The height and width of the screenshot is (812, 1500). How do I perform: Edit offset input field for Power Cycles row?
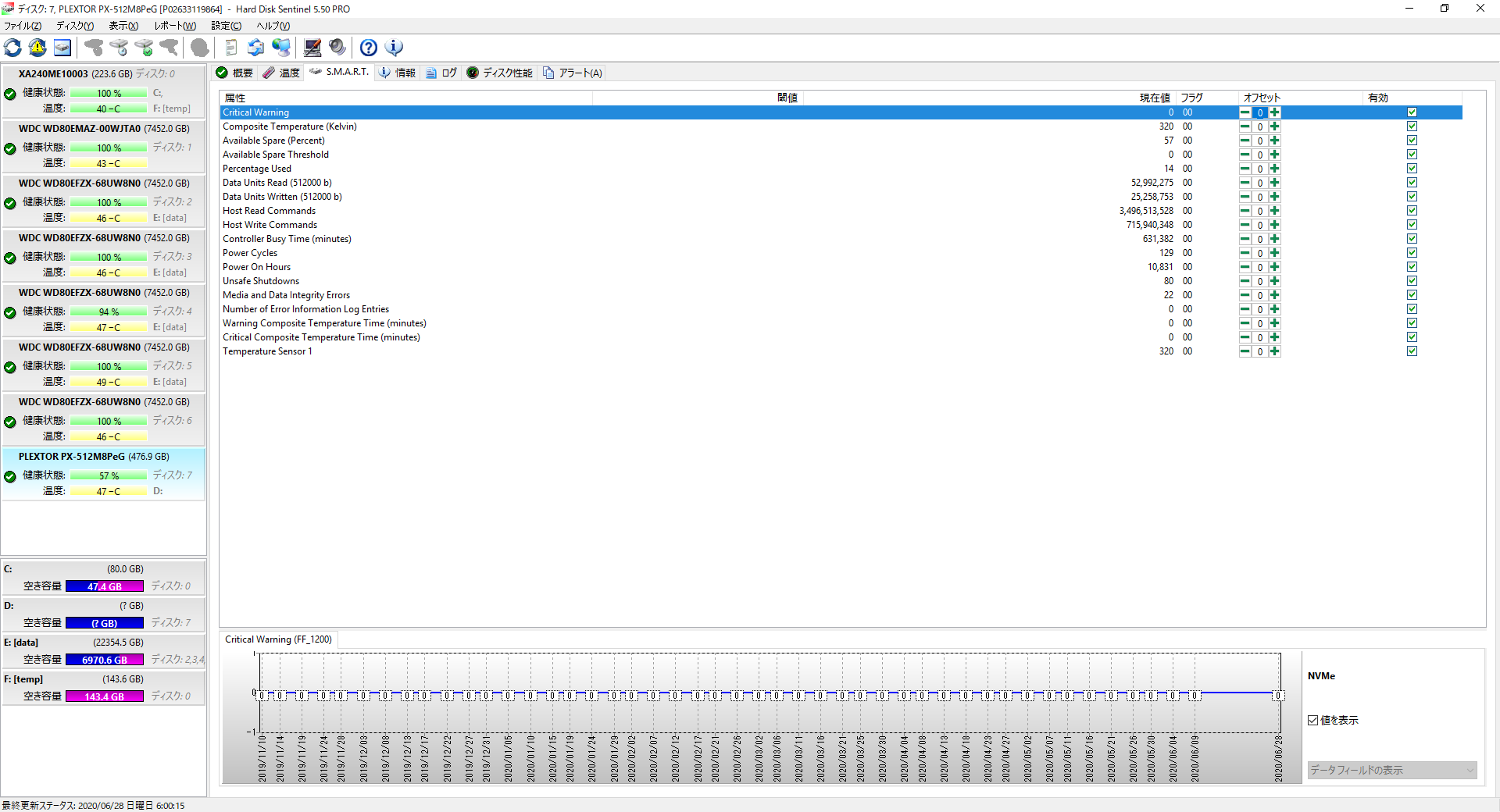(x=1260, y=253)
